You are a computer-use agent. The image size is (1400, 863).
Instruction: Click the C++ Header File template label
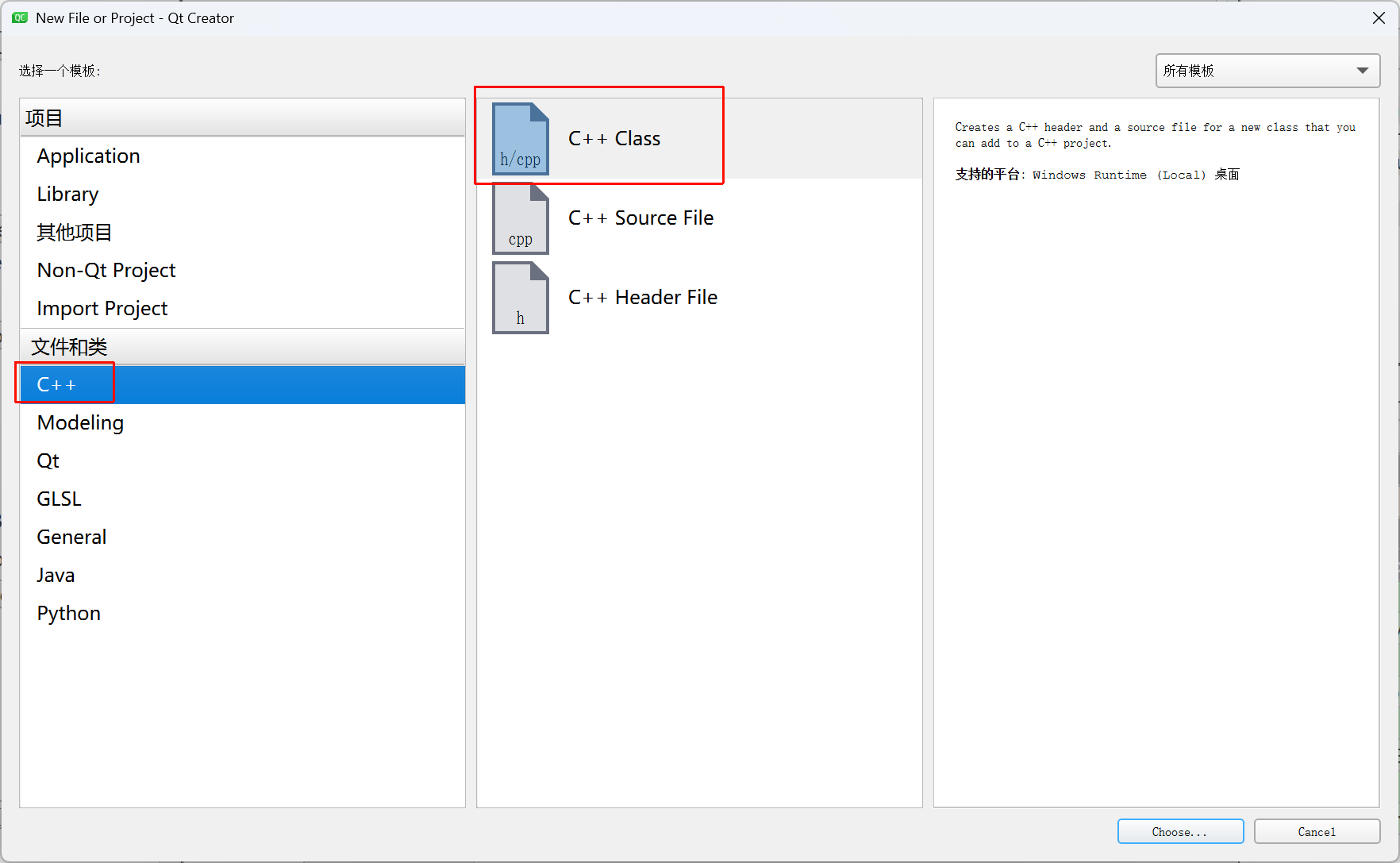point(643,298)
